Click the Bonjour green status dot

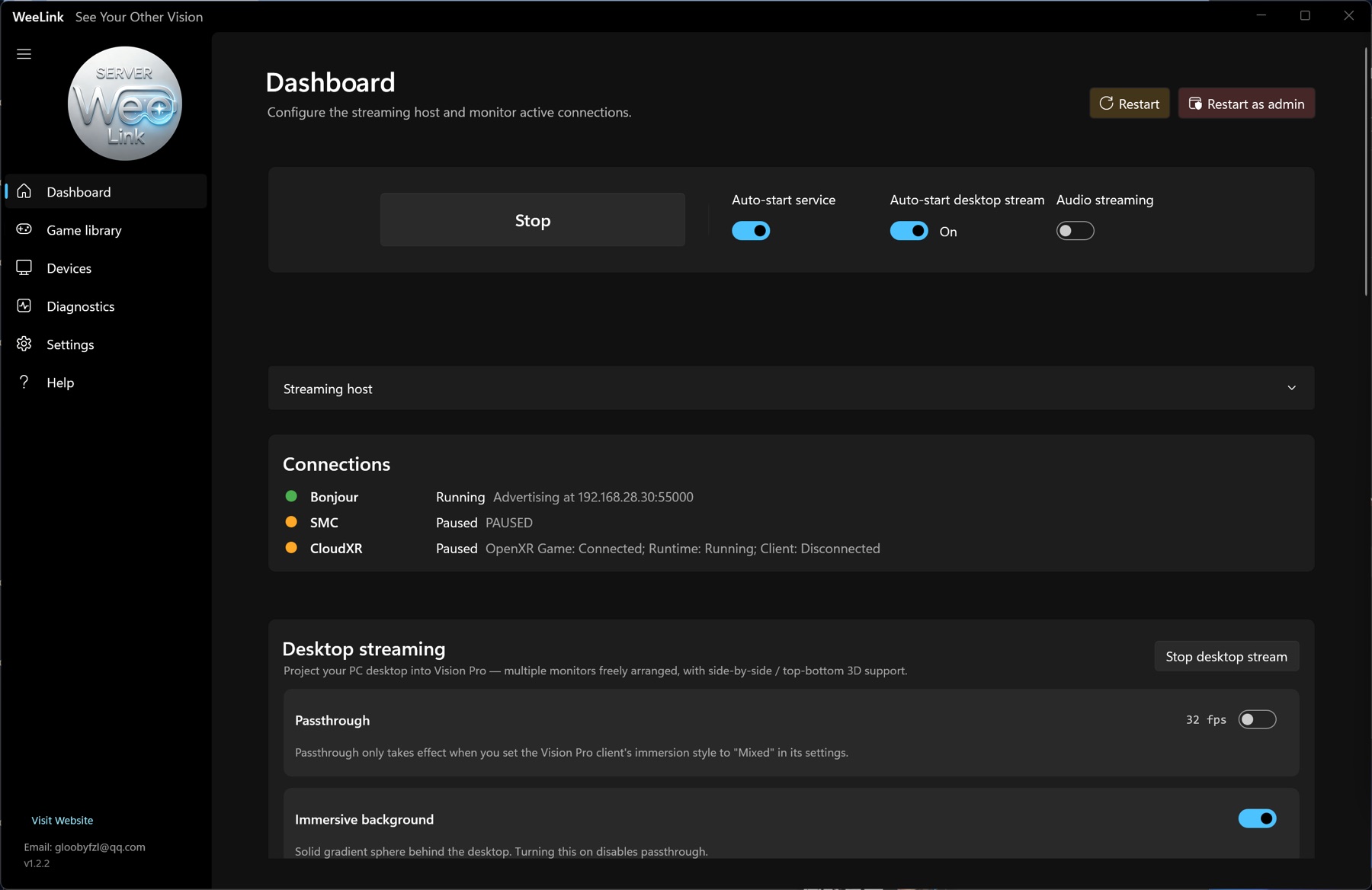click(291, 496)
